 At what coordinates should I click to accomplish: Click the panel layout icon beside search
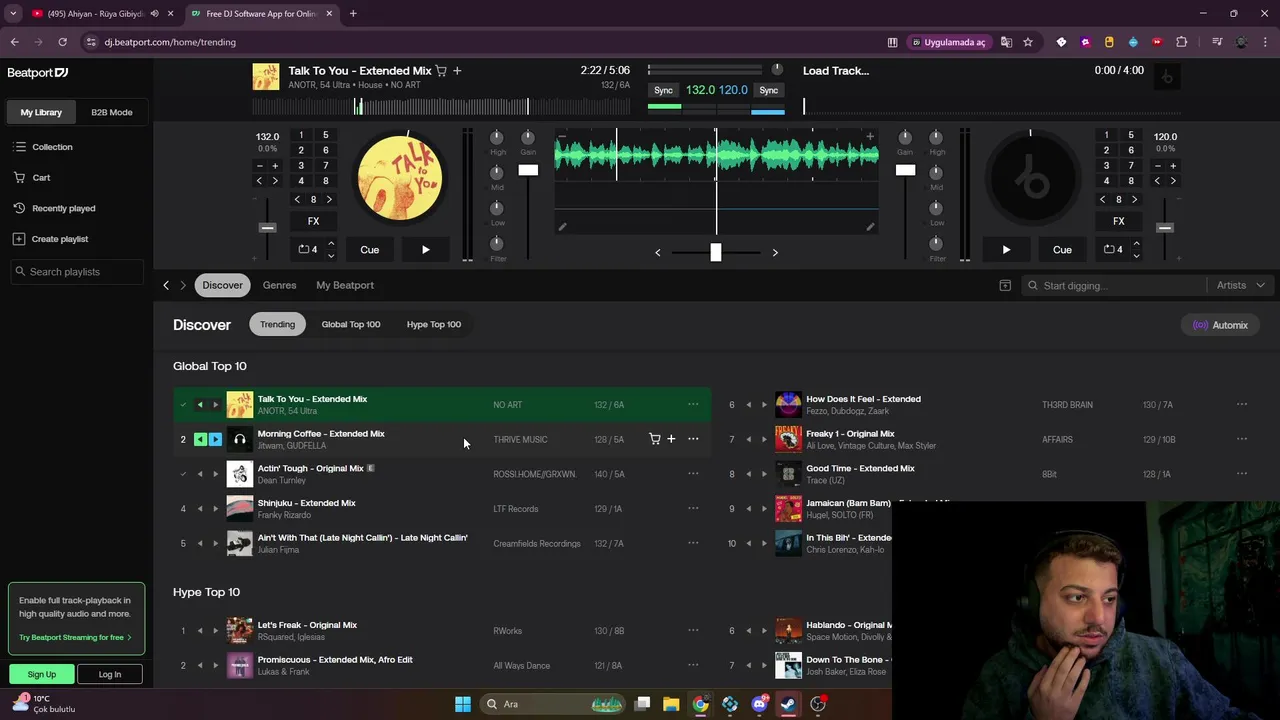pos(1005,285)
